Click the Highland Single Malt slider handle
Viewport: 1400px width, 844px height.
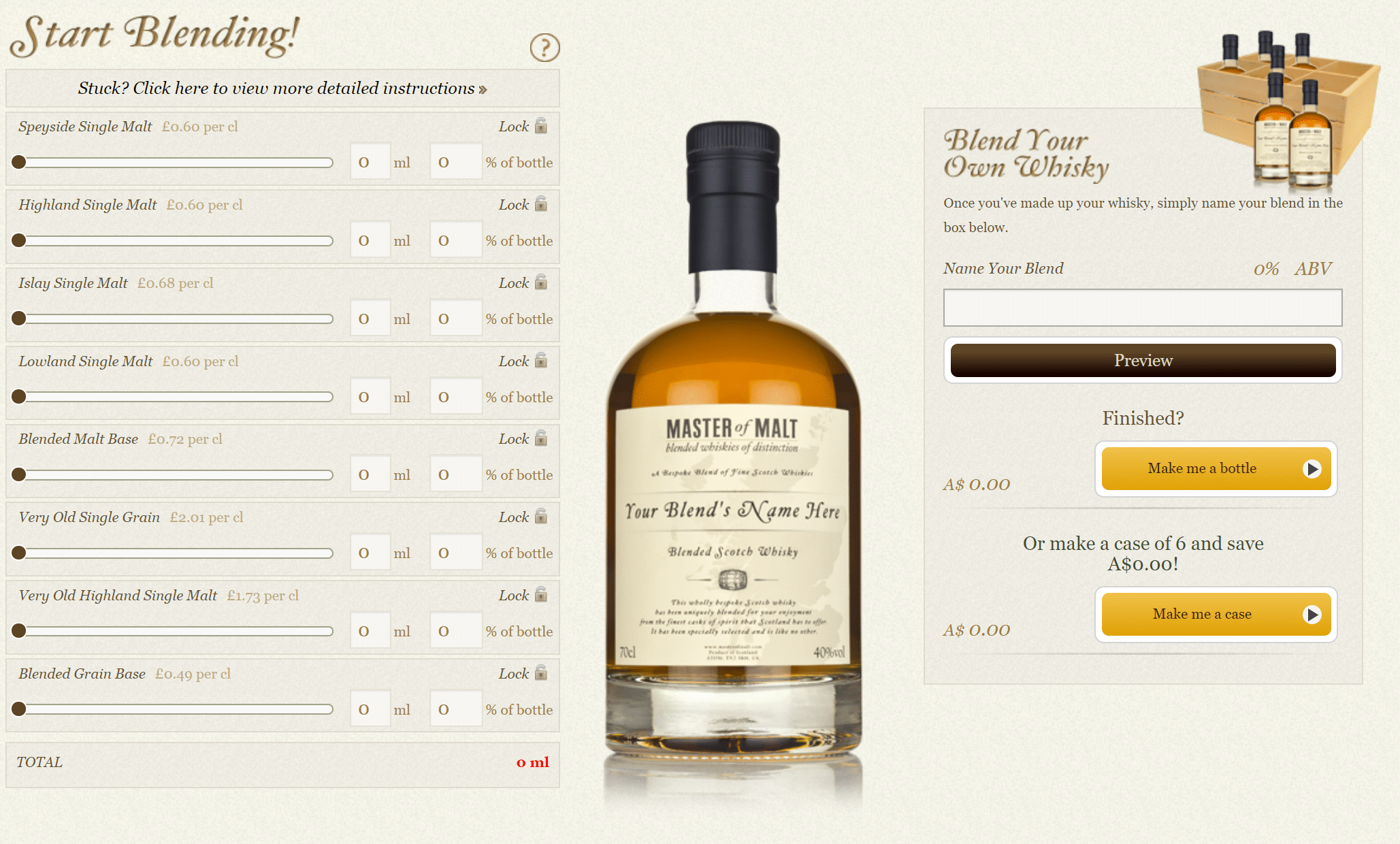click(x=19, y=240)
